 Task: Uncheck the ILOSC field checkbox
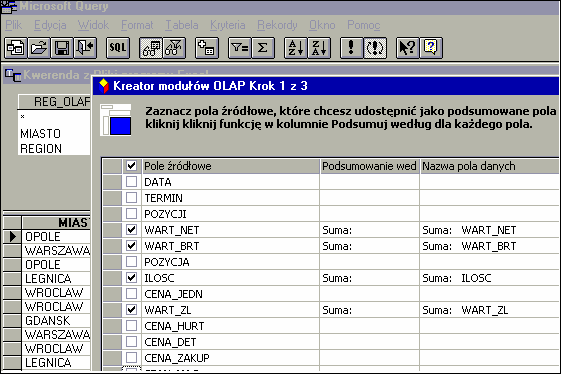click(x=131, y=278)
